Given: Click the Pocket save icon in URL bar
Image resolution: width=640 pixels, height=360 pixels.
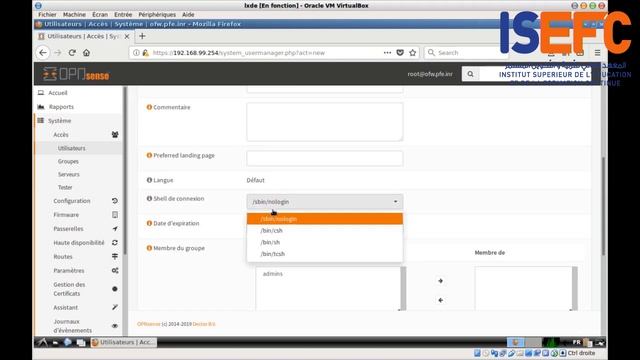Looking at the screenshot, I should point(400,53).
